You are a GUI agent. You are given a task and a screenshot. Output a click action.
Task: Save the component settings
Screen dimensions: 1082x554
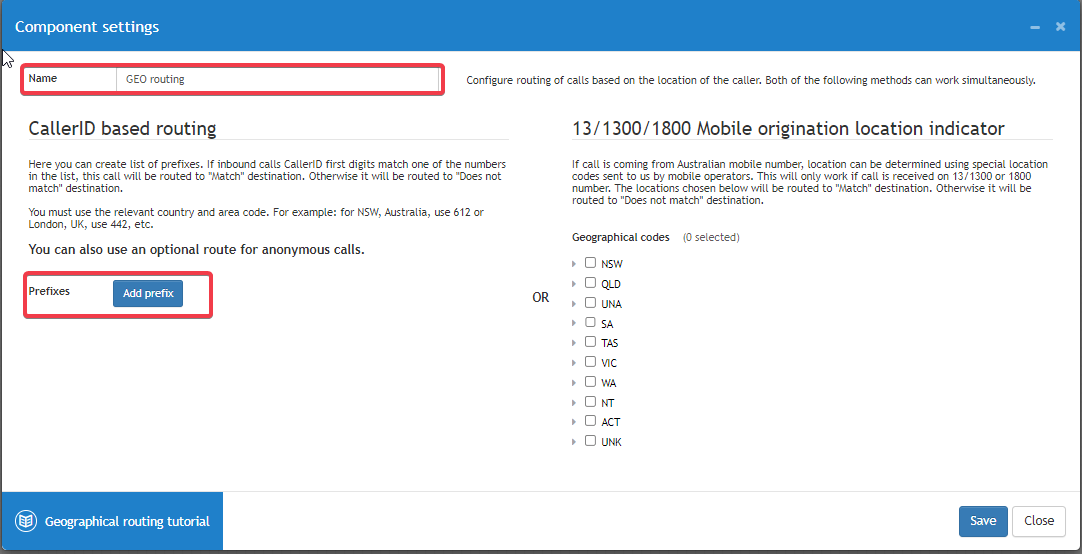point(983,521)
